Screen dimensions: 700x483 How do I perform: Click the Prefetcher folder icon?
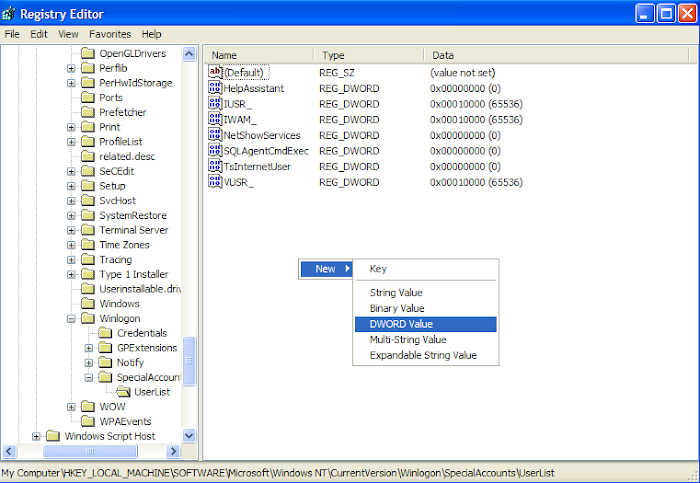[88, 112]
